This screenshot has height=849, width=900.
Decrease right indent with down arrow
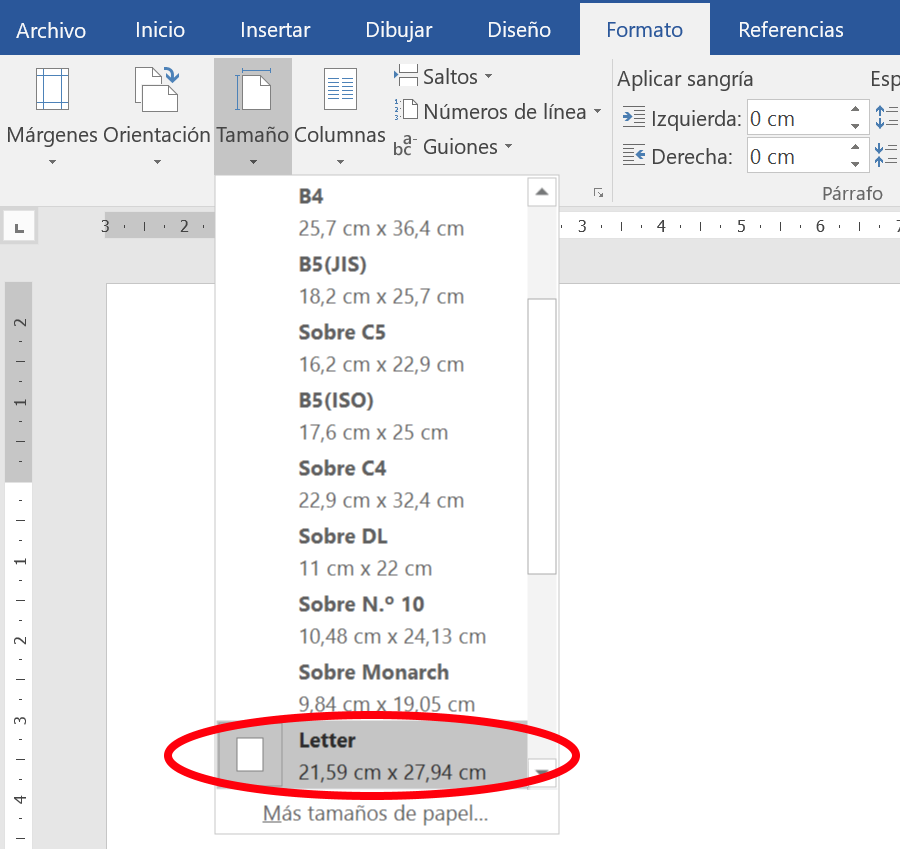pos(855,163)
